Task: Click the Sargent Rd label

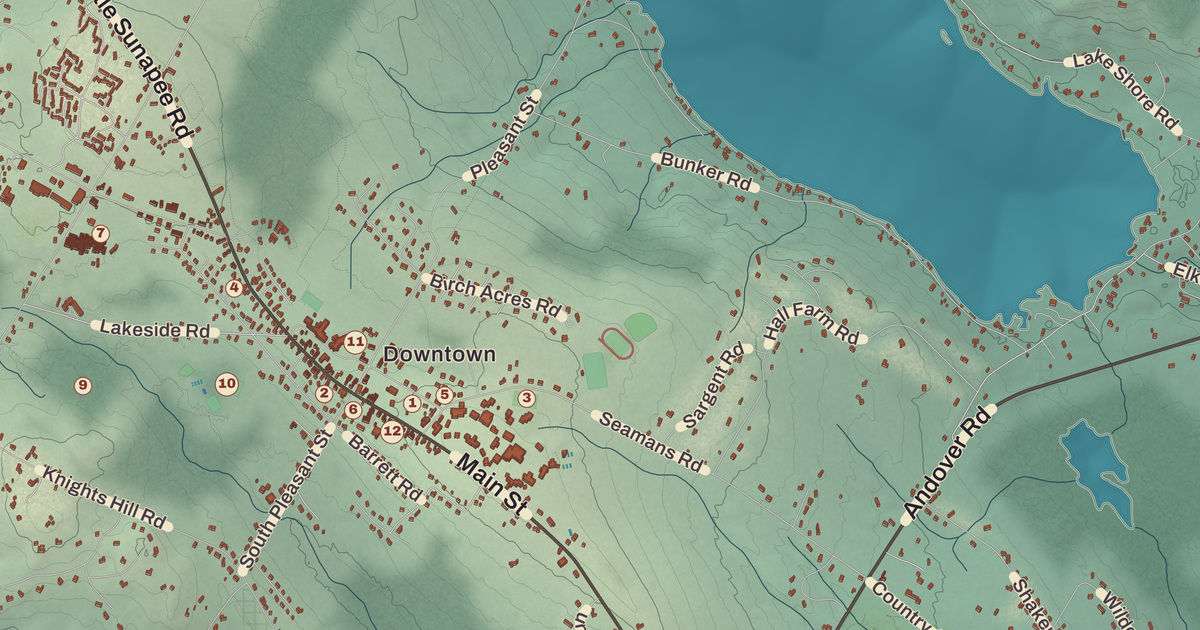Action: pyautogui.click(x=715, y=387)
